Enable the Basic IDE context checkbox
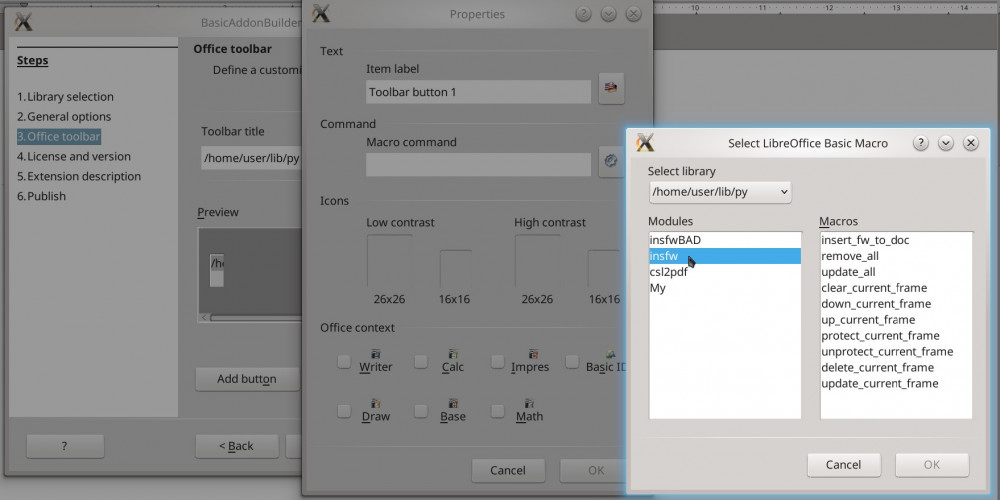 pos(572,362)
